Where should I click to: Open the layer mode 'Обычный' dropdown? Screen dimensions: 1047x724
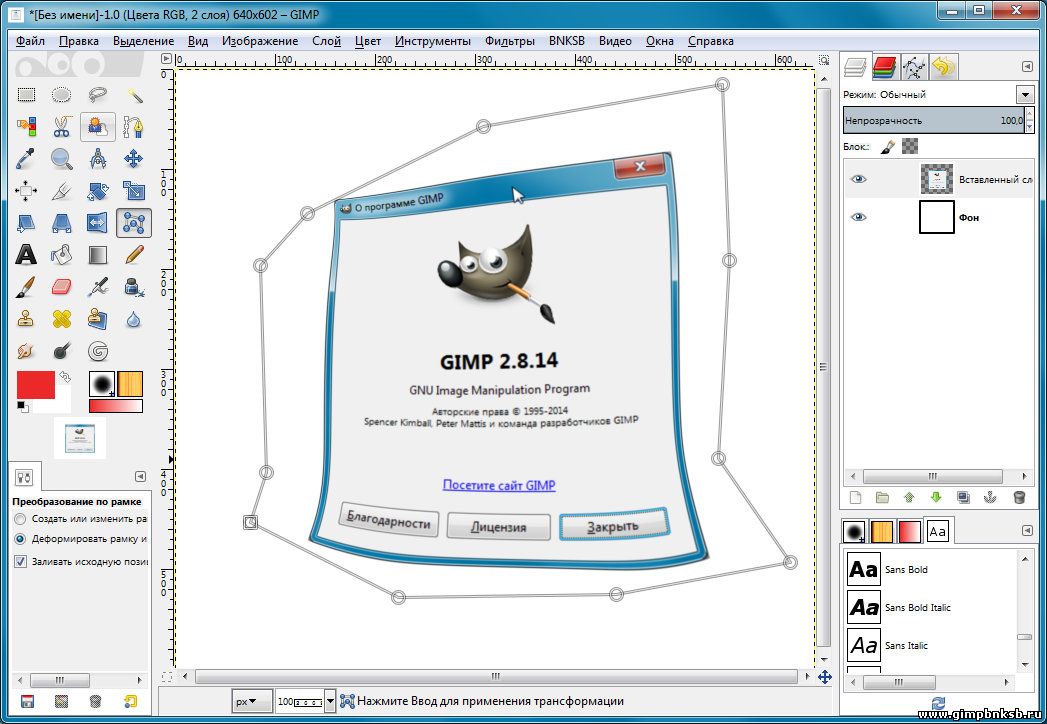click(x=1025, y=94)
